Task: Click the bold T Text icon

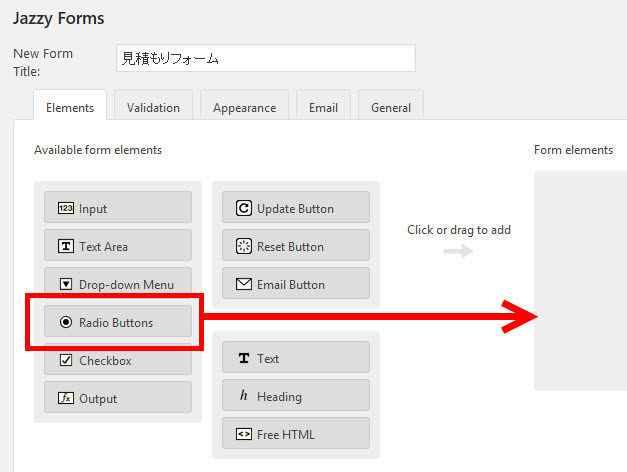Action: point(244,358)
